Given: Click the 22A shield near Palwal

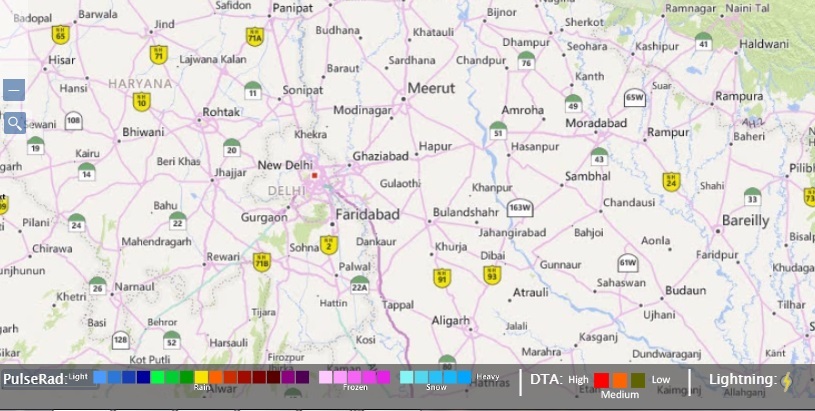Looking at the screenshot, I should tap(359, 285).
